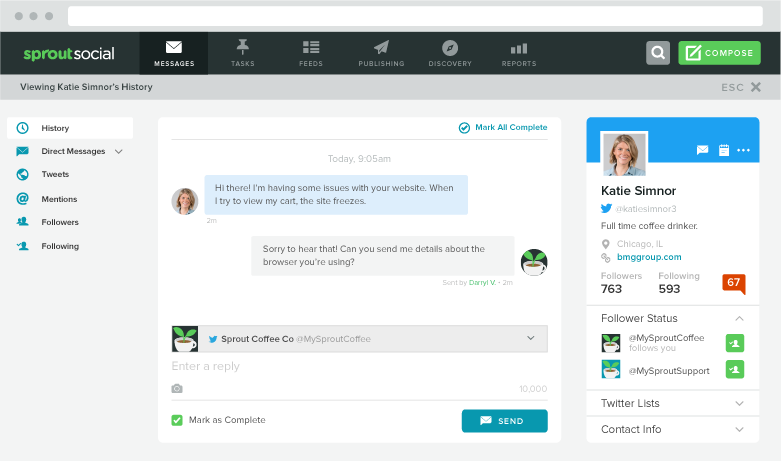Click the Following count 593
The height and width of the screenshot is (461, 781).
669,289
